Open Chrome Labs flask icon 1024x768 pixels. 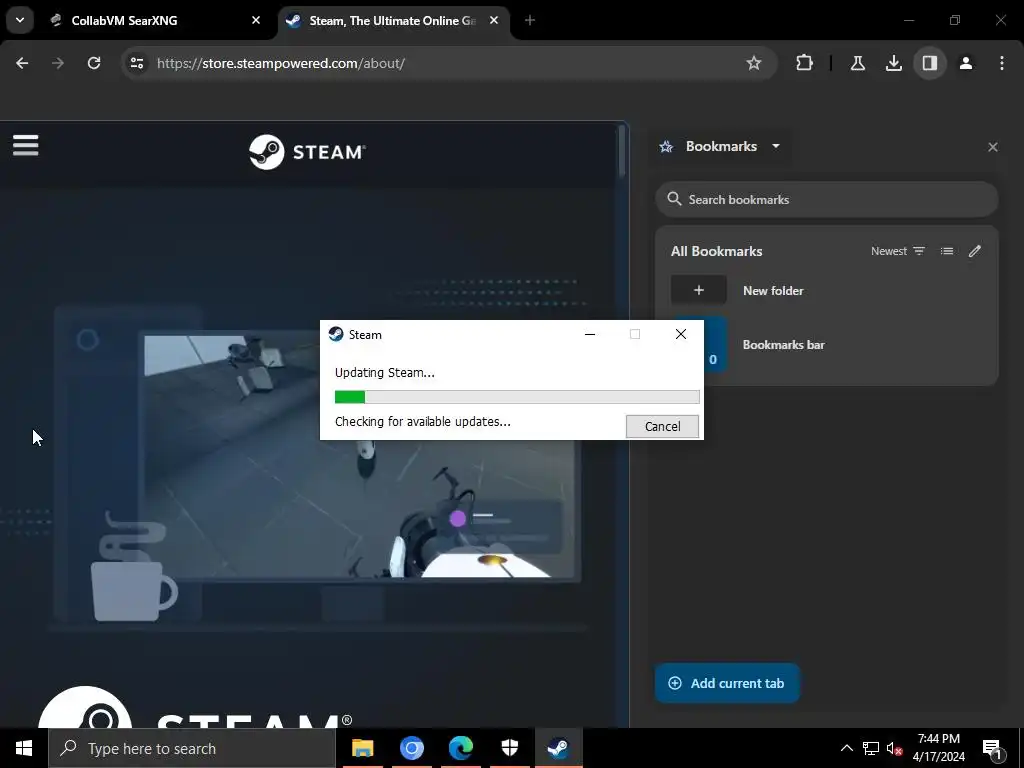pyautogui.click(x=857, y=63)
